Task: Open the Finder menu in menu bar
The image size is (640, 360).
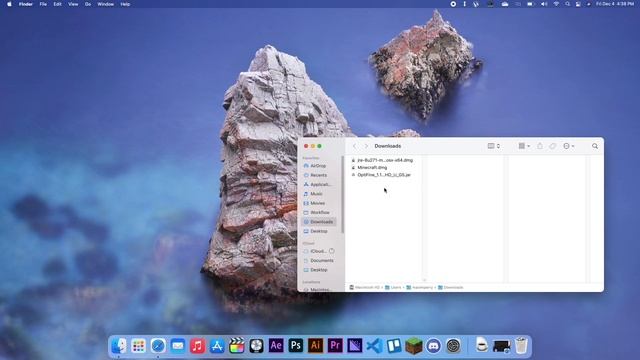Action: [x=26, y=4]
